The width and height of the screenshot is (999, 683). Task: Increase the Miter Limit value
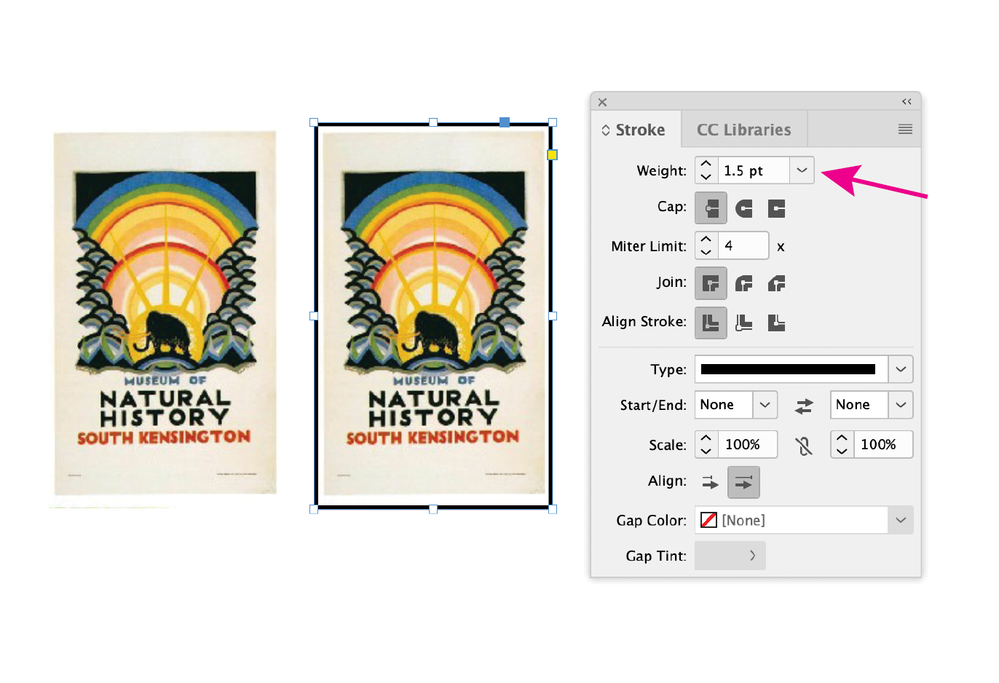click(x=706, y=239)
